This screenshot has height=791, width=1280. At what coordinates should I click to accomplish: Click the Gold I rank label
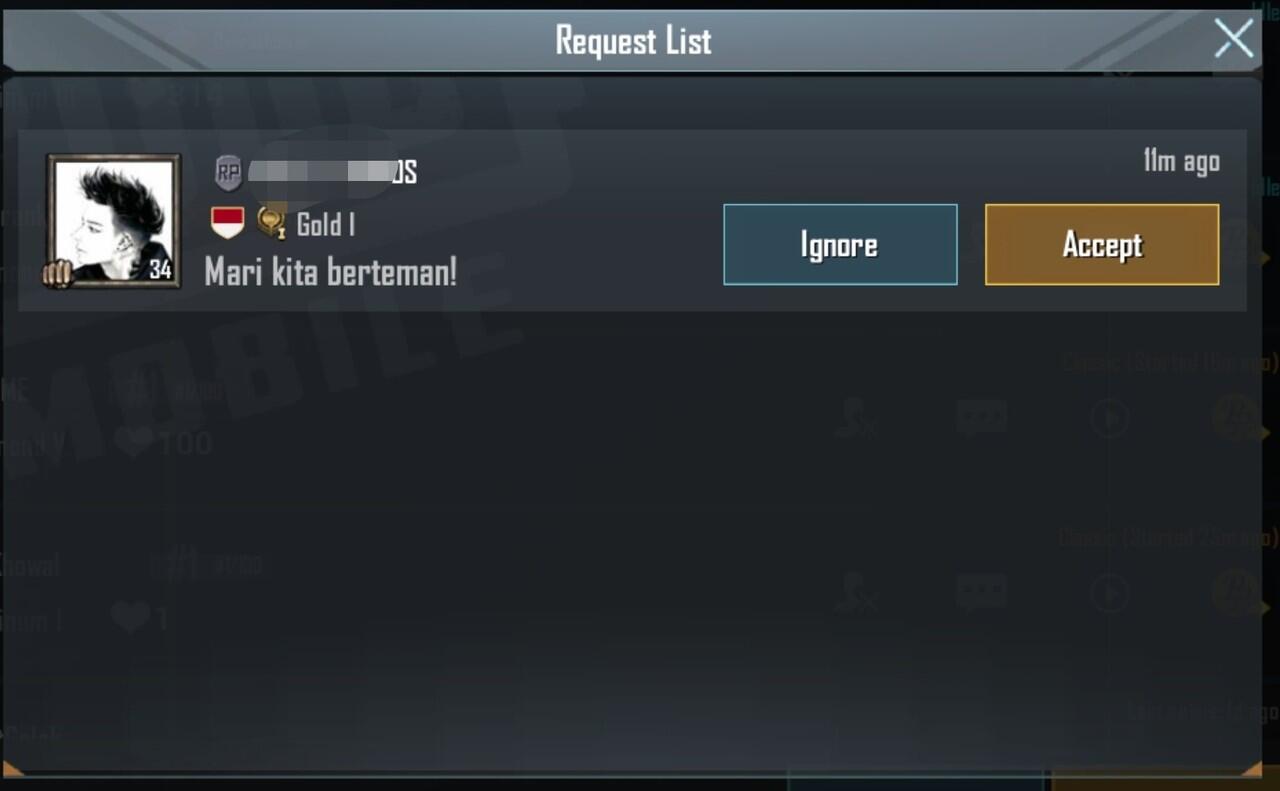click(x=326, y=225)
